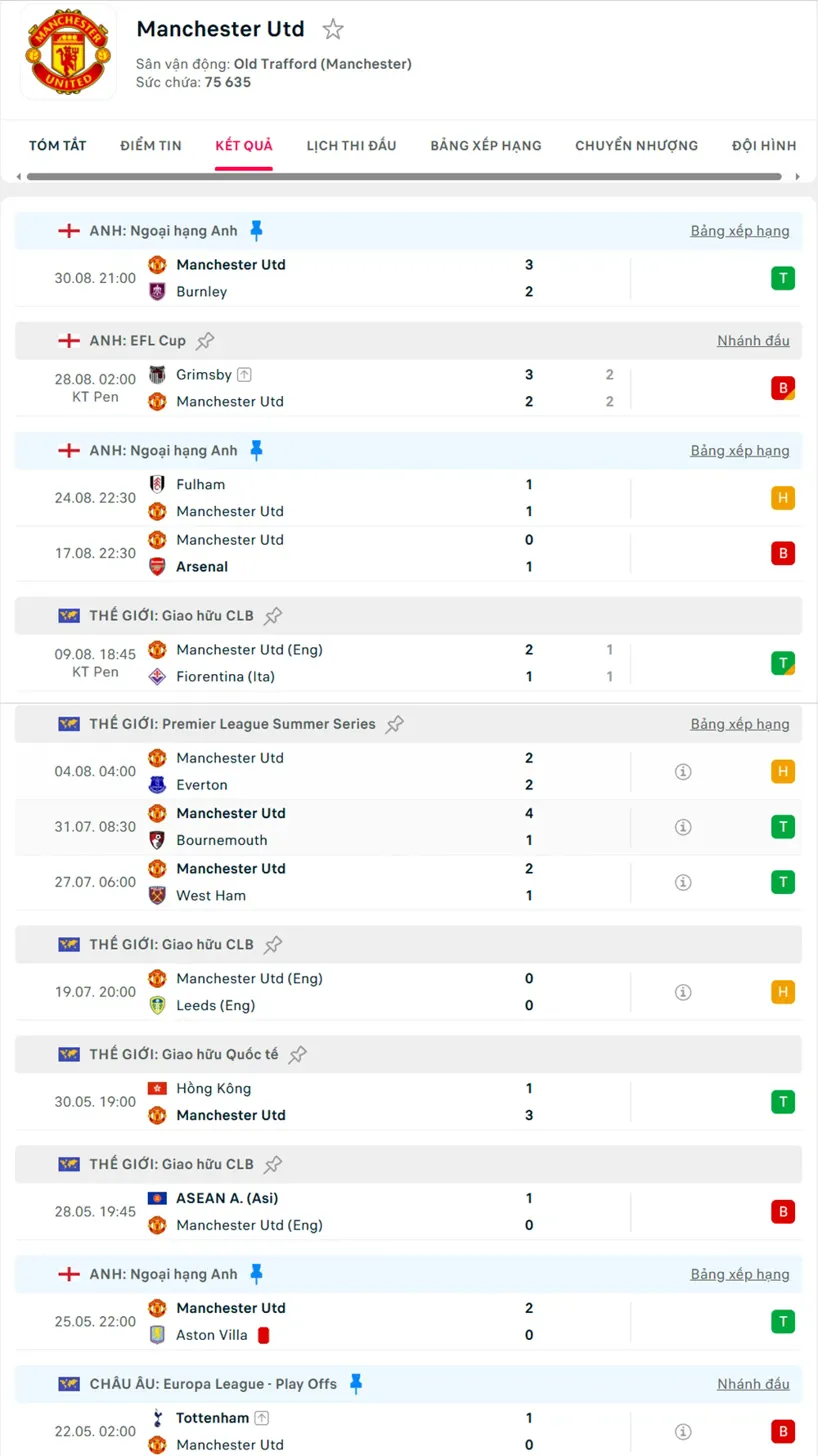Image resolution: width=818 pixels, height=1456 pixels.
Task: Pin the EFL Cup competition
Action: click(205, 341)
